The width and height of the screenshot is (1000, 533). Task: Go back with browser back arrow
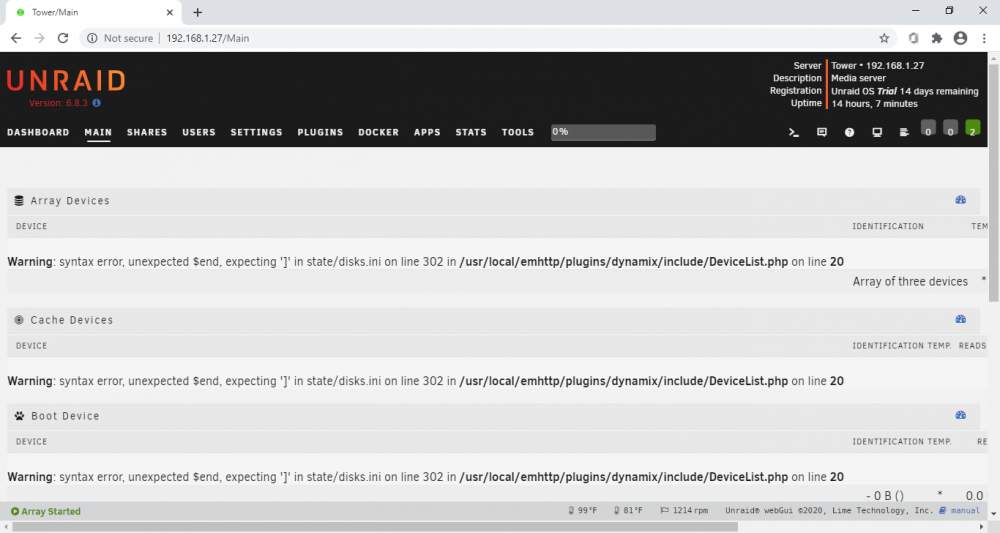coord(16,38)
